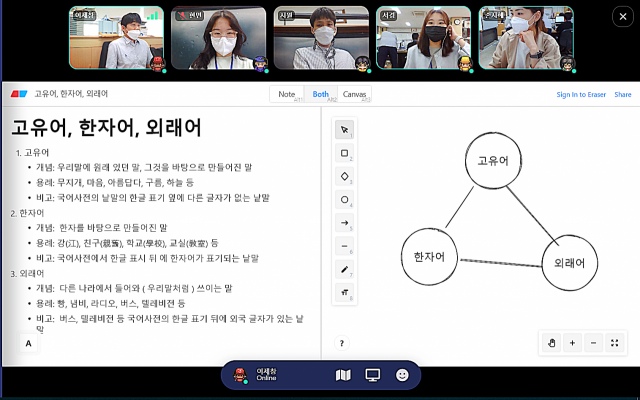Activate the hand pan tool
Image resolution: width=640 pixels, height=400 pixels.
coord(551,343)
